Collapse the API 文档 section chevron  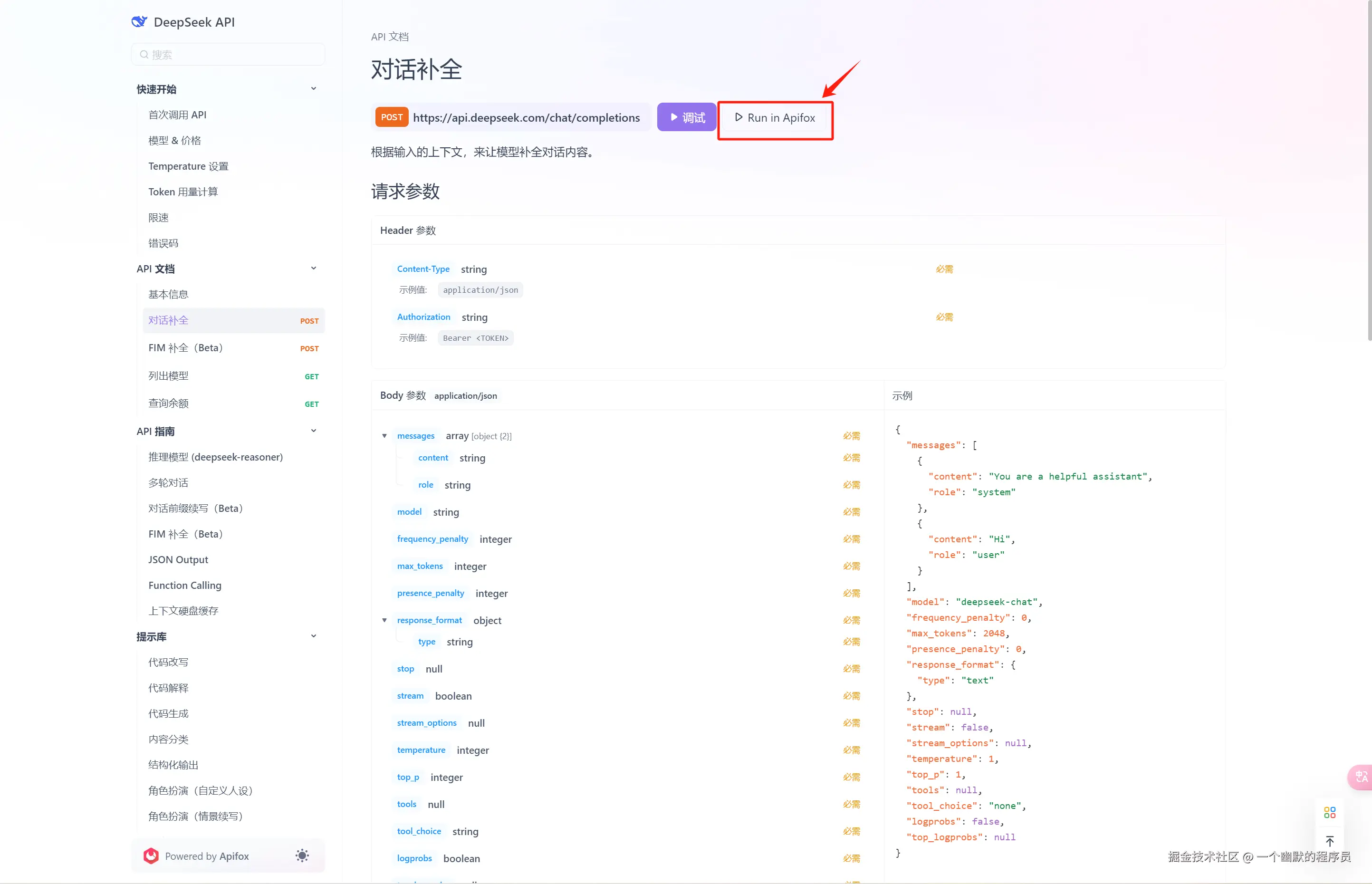[313, 269]
